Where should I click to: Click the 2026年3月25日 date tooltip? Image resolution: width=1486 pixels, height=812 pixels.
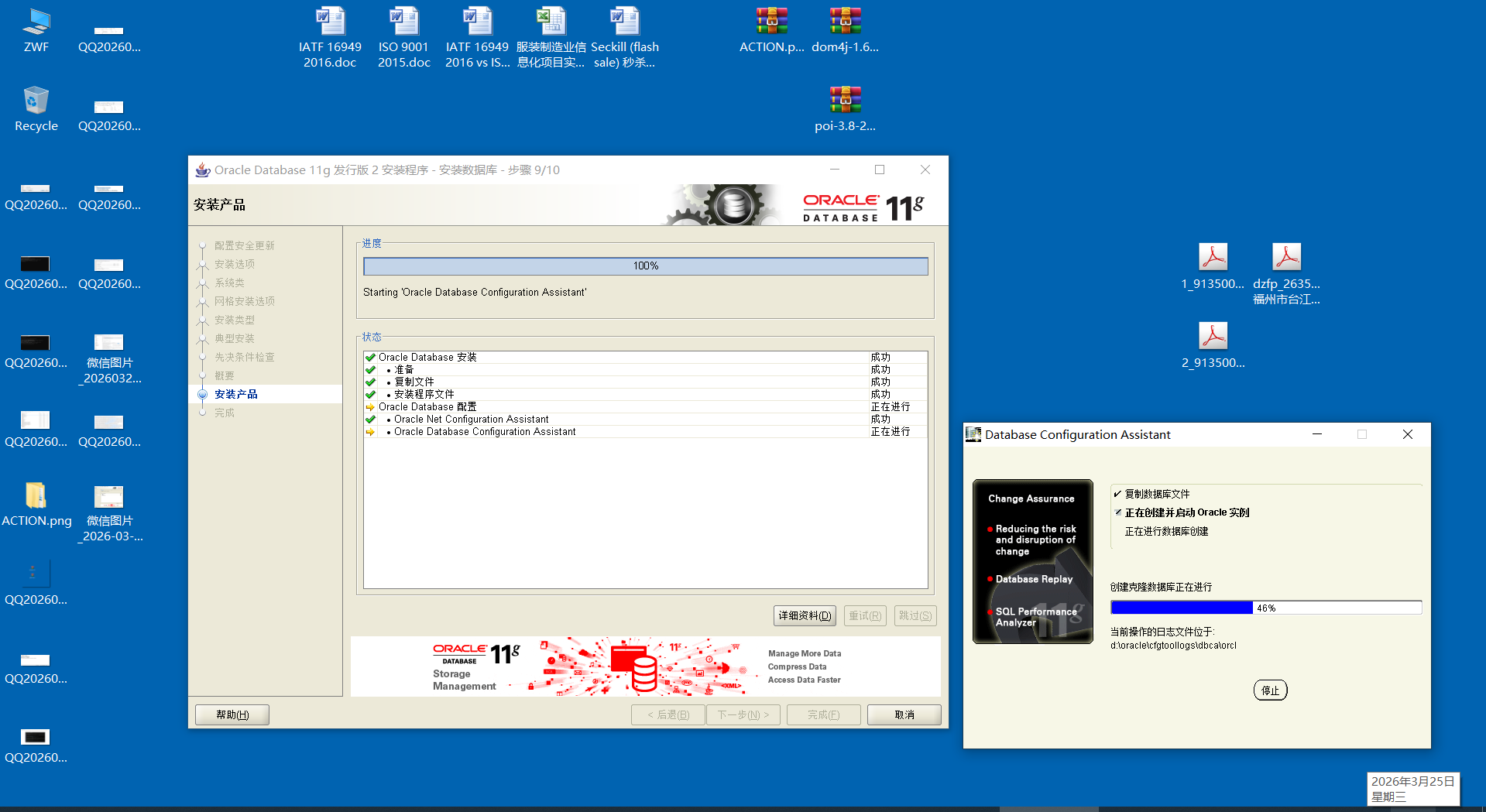click(x=1412, y=789)
